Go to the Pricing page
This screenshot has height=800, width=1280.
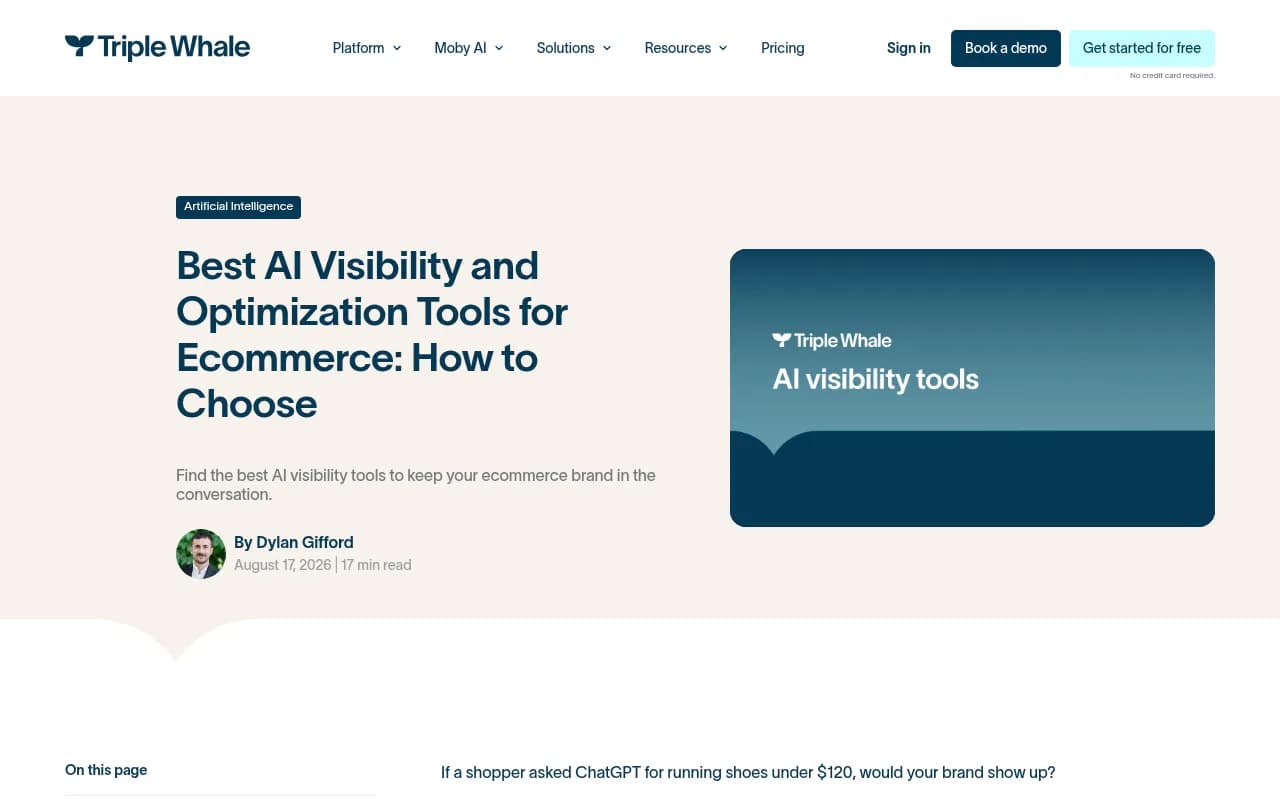click(782, 48)
